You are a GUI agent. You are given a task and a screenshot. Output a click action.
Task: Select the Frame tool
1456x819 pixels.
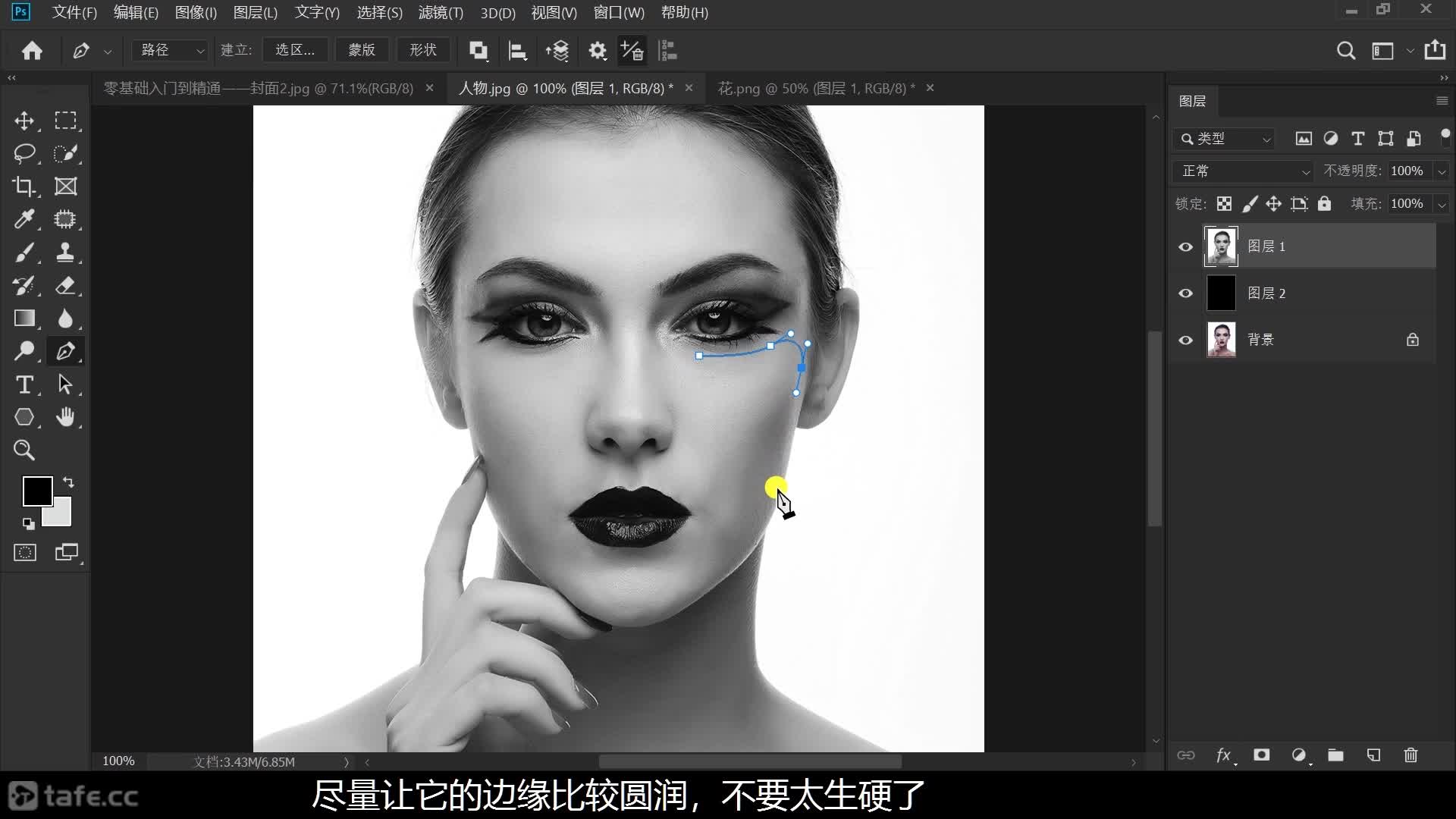pyautogui.click(x=65, y=187)
